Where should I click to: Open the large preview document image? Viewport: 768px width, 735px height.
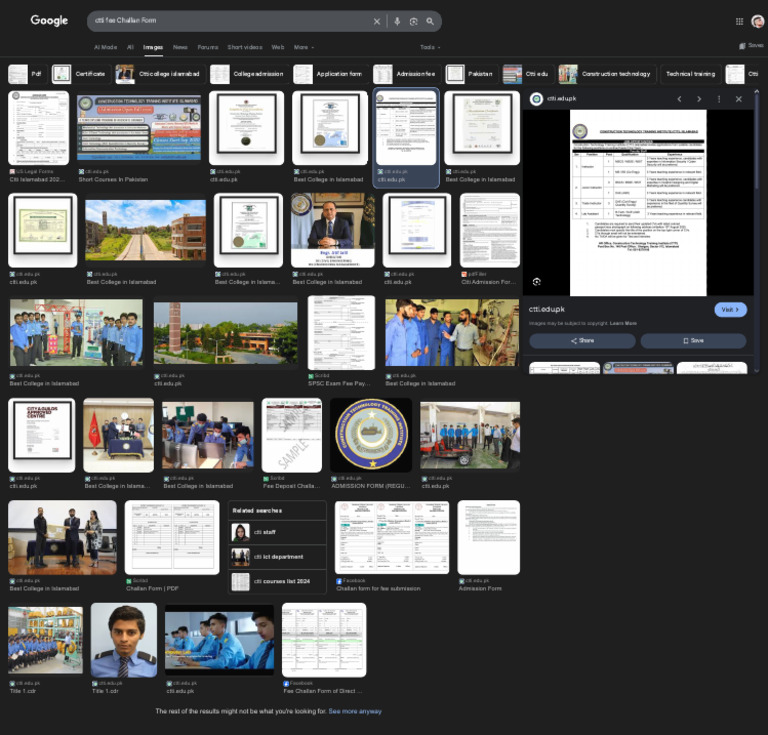coord(638,203)
